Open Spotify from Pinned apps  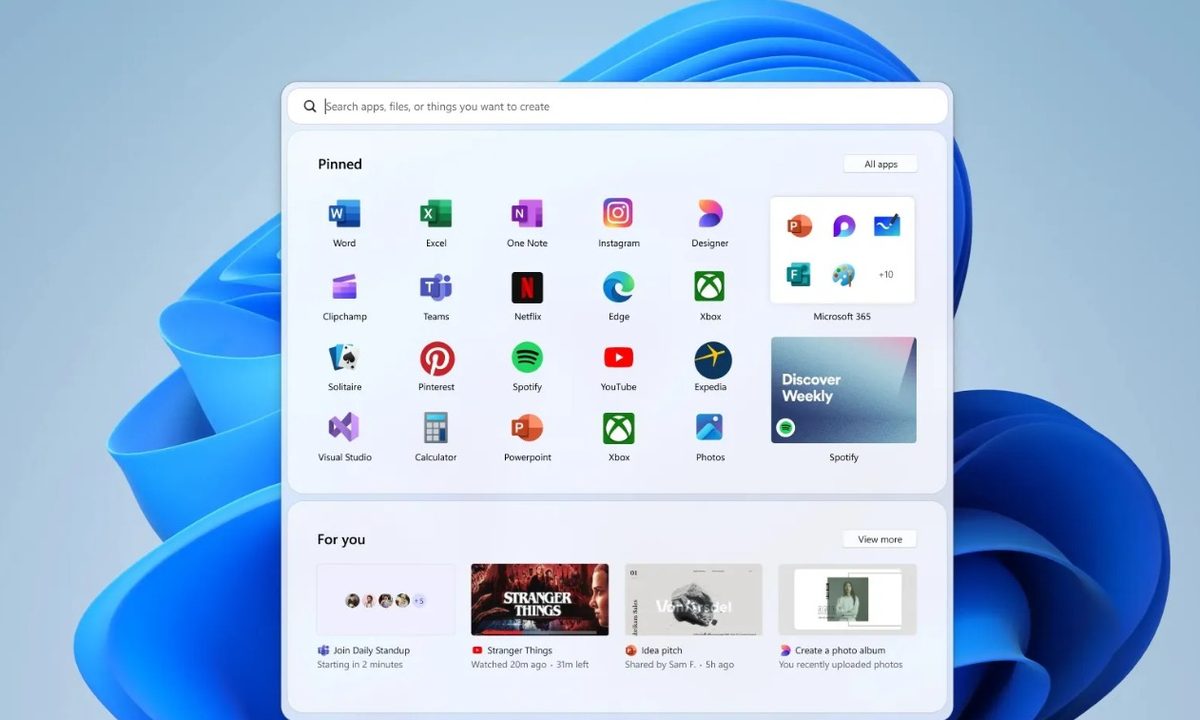coord(527,358)
